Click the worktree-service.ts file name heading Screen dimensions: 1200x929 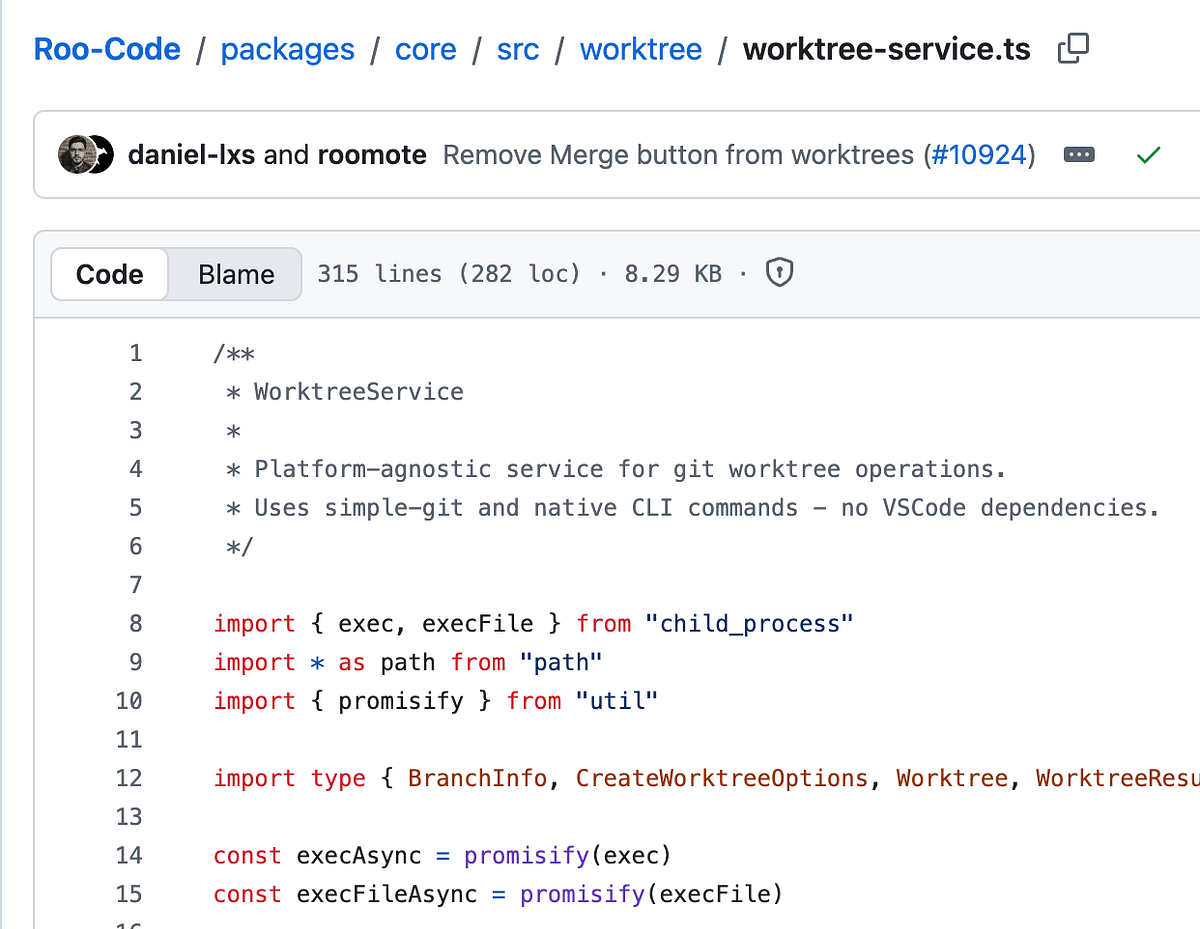(887, 49)
